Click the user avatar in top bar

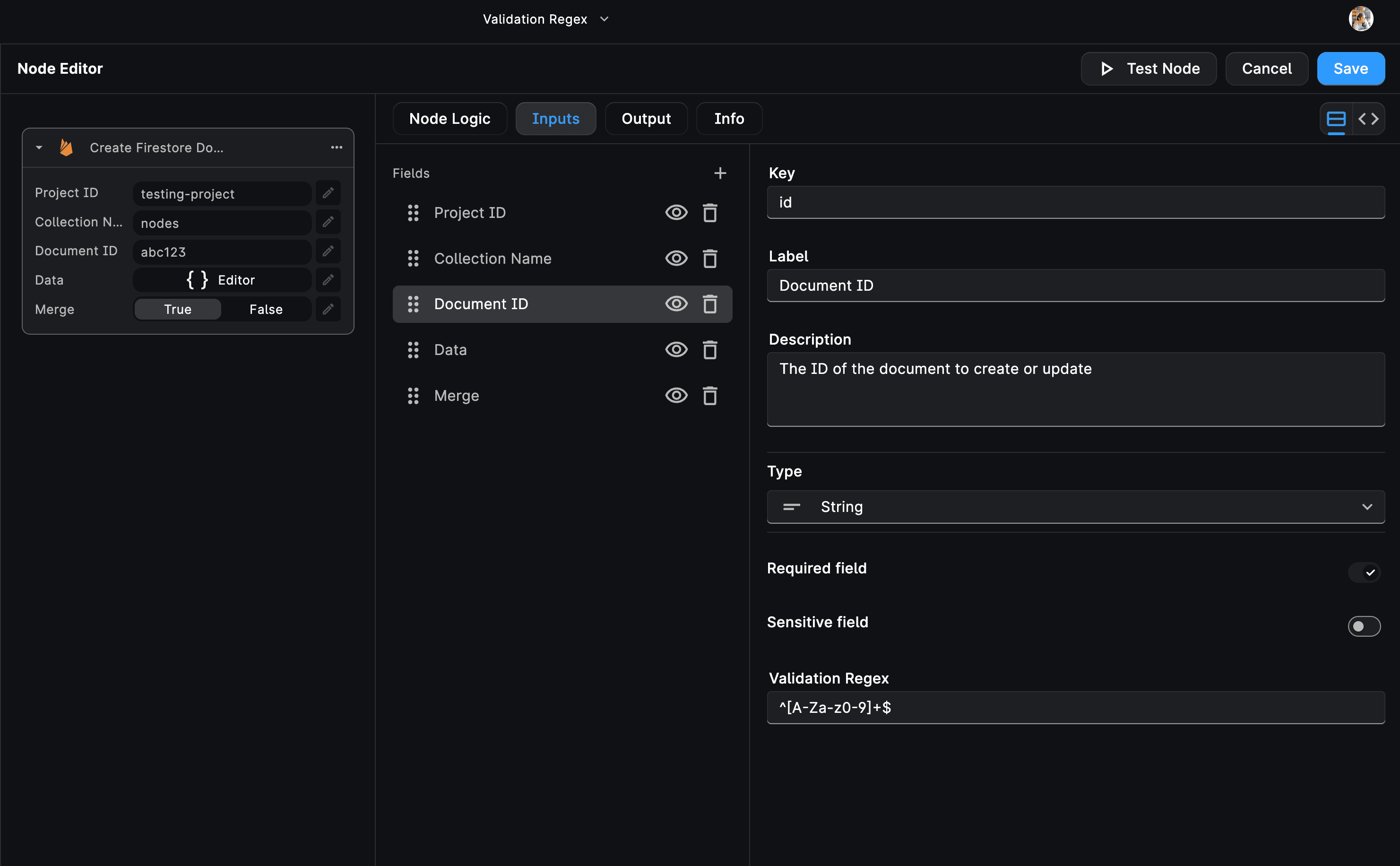(x=1360, y=19)
